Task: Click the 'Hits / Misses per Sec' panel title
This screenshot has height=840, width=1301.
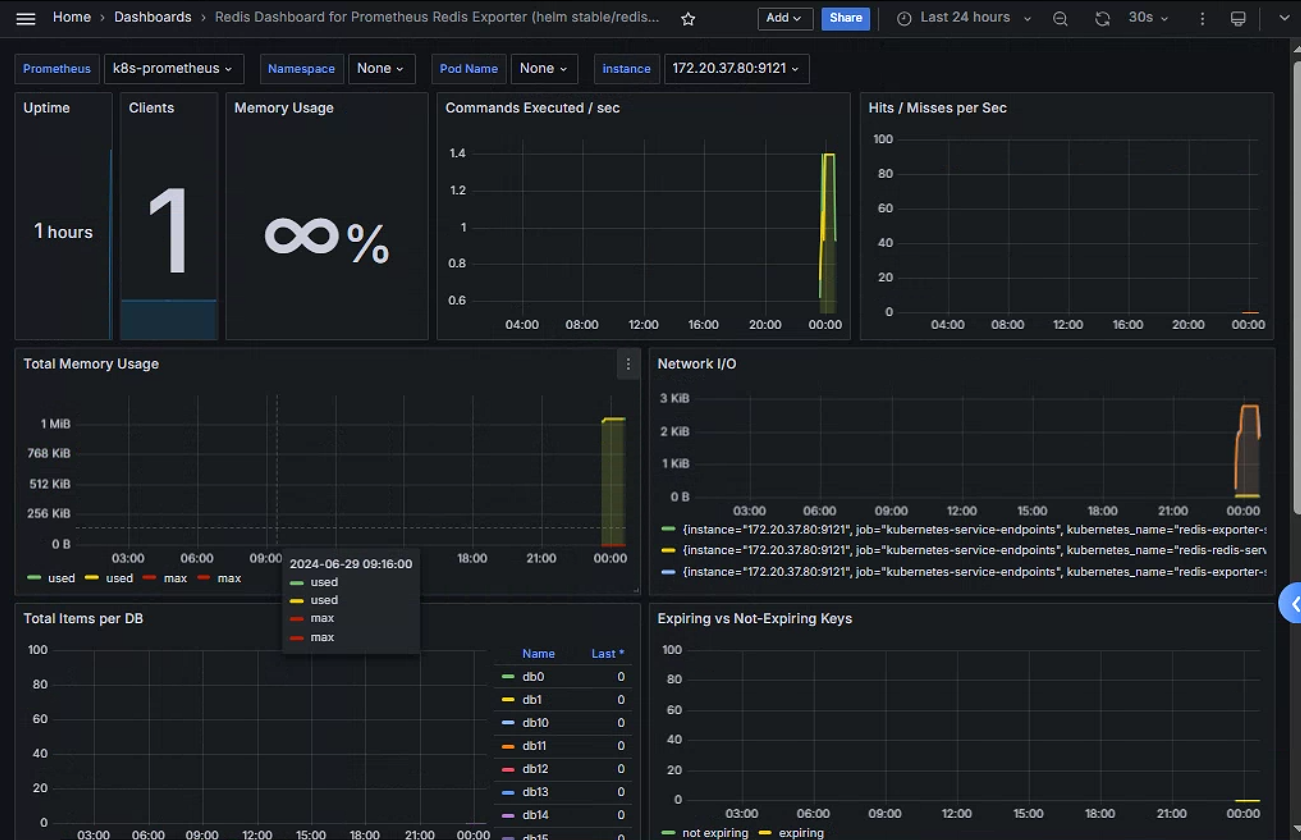Action: [937, 108]
